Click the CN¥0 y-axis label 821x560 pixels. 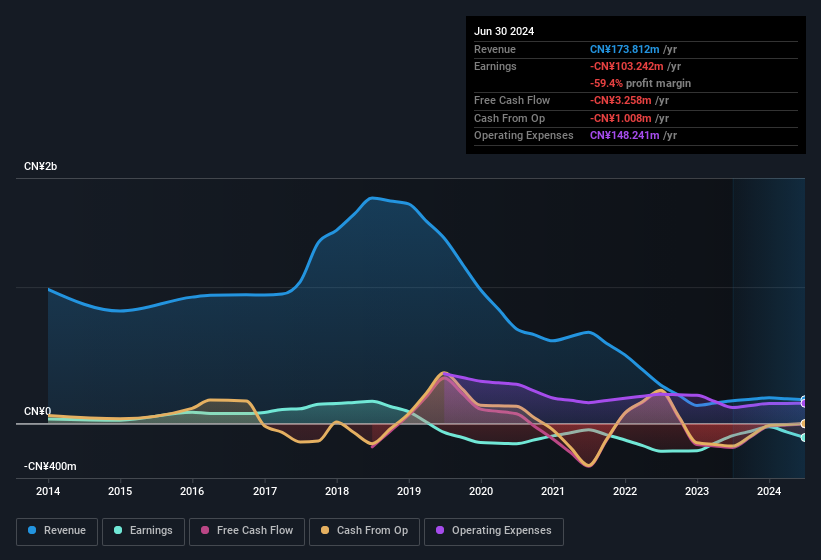tap(37, 411)
